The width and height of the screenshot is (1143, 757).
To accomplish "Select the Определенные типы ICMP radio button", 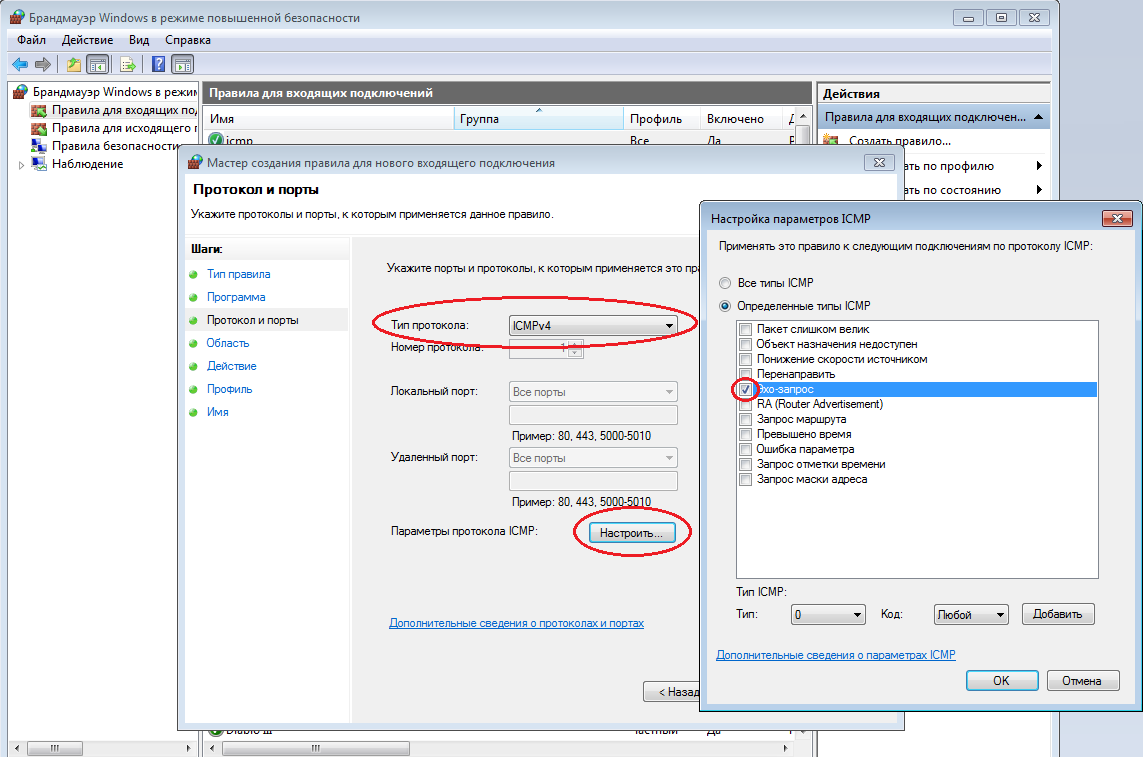I will tap(725, 306).
